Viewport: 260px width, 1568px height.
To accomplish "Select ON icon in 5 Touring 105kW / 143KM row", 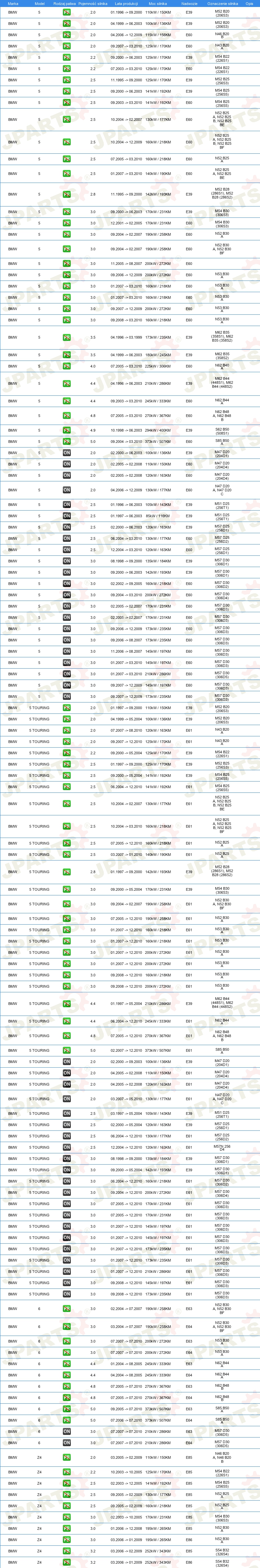I will (66, 1114).
